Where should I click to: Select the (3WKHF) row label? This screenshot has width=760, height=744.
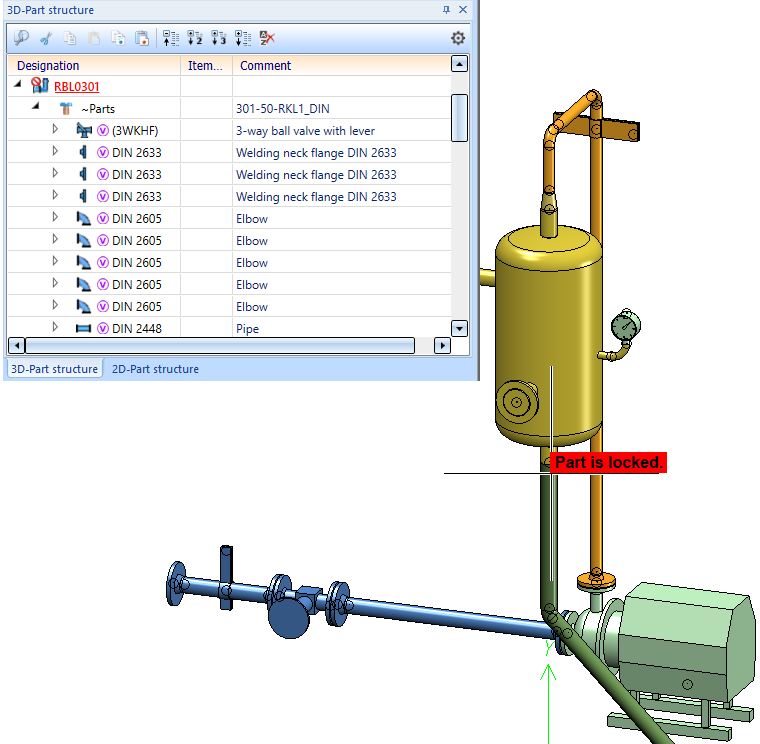click(x=135, y=131)
